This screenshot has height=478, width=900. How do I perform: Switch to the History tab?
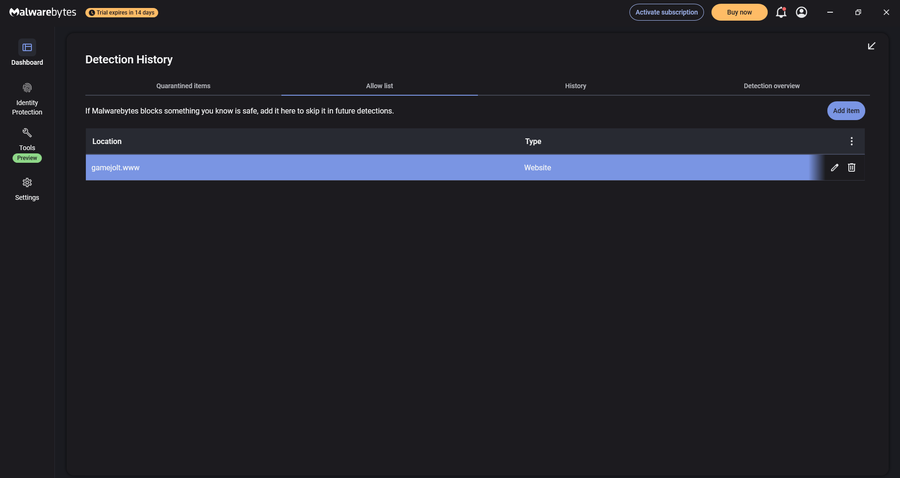tap(575, 86)
